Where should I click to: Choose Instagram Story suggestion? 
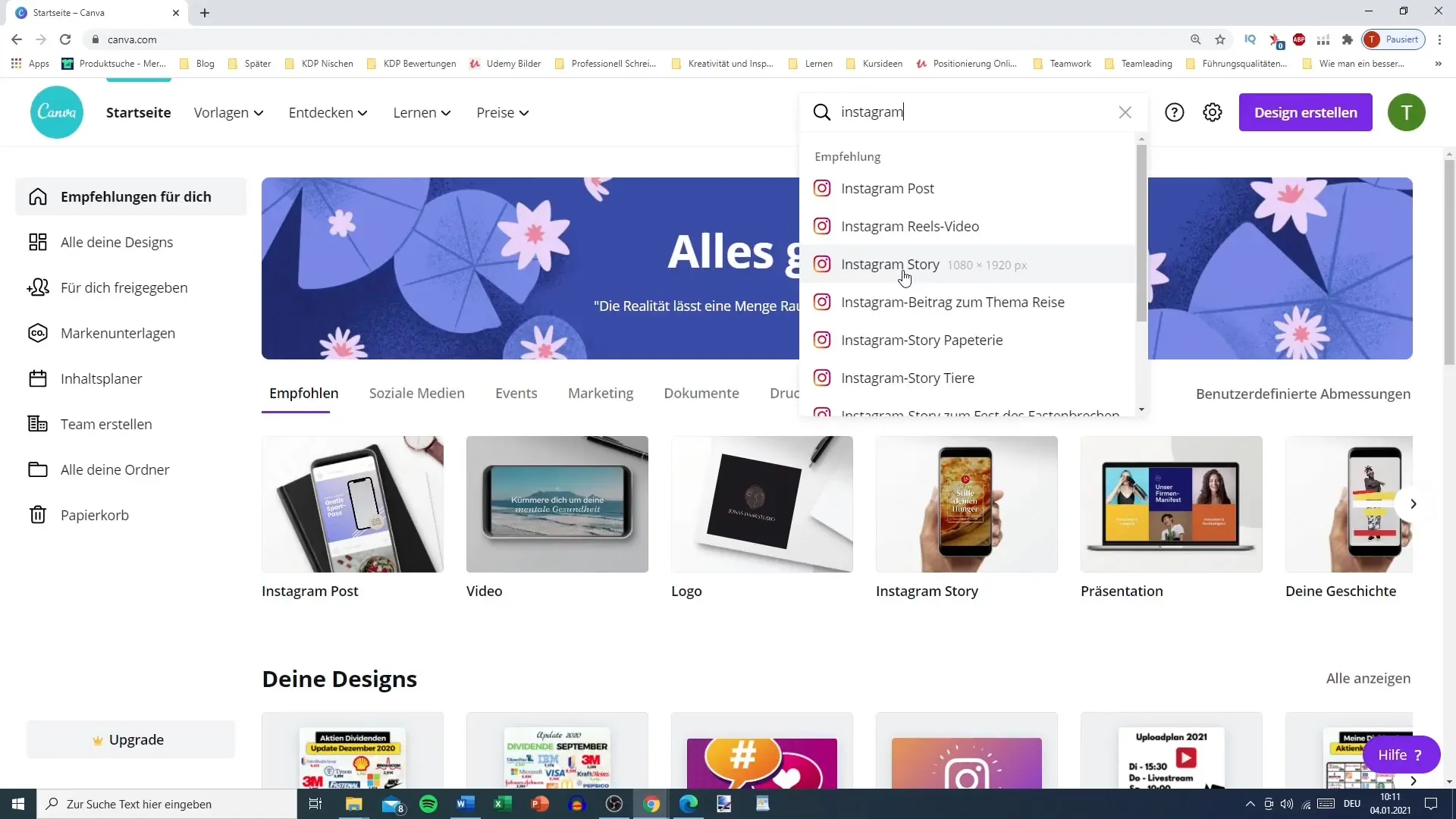tap(968, 264)
